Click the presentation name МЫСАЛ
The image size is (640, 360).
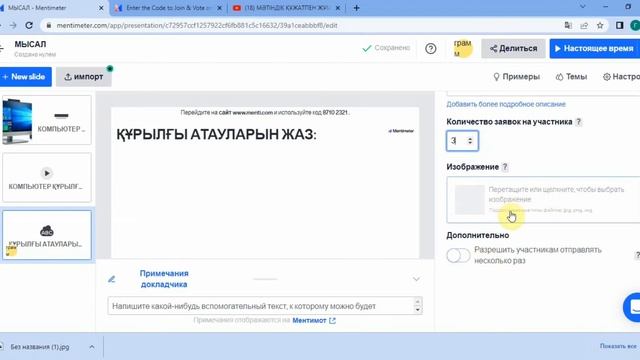30,44
